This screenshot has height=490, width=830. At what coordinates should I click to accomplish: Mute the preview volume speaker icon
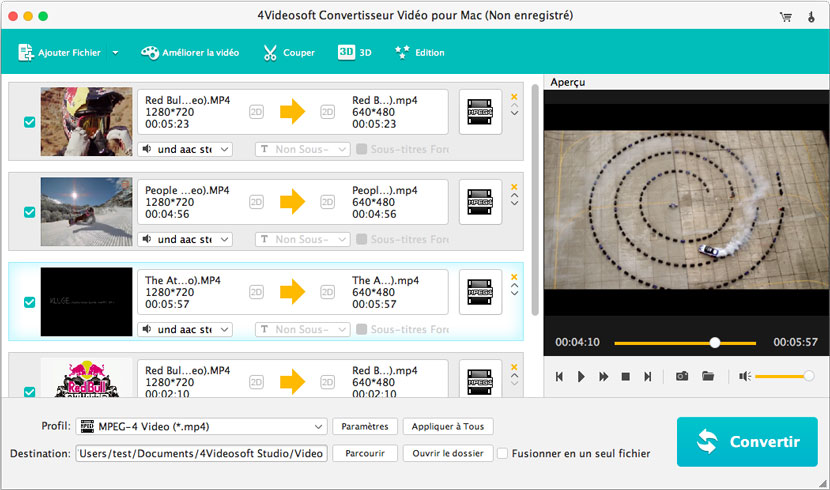coord(744,376)
